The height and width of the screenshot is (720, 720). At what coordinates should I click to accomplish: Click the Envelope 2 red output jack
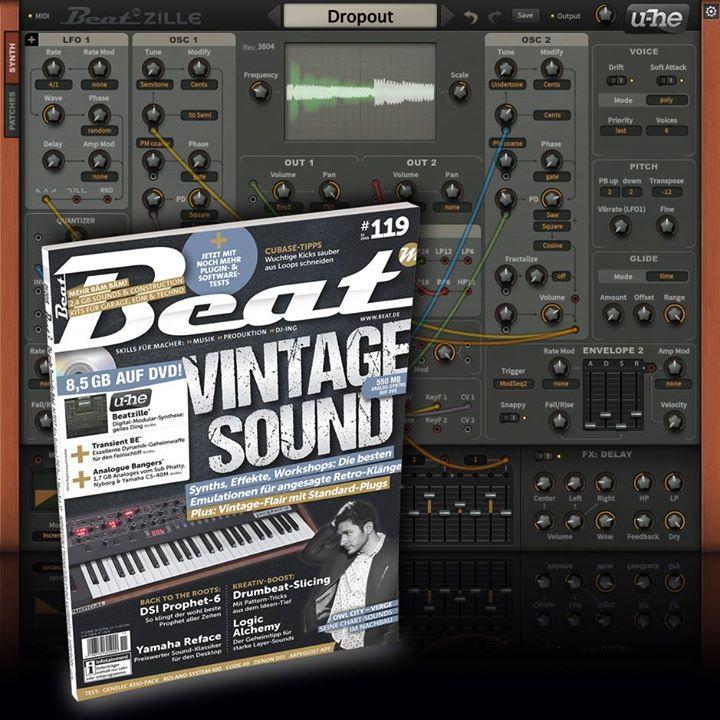point(651,367)
